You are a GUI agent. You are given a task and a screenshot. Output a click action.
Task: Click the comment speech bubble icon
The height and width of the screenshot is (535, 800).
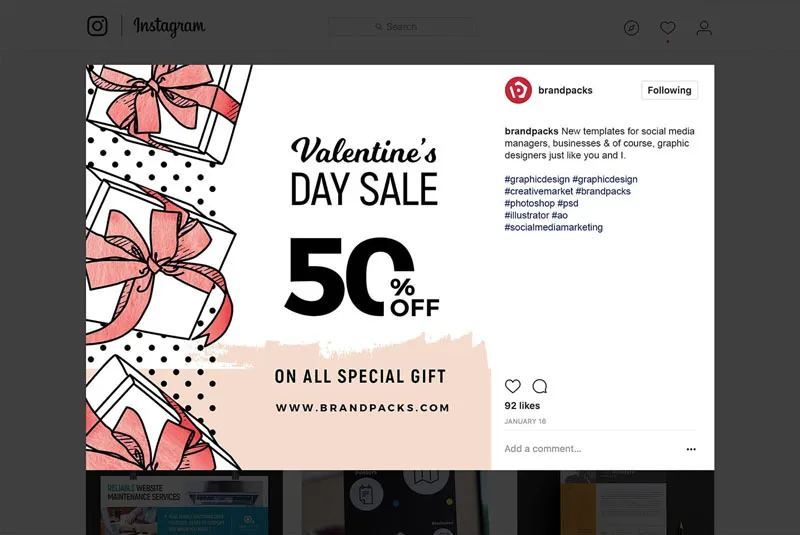[x=540, y=386]
